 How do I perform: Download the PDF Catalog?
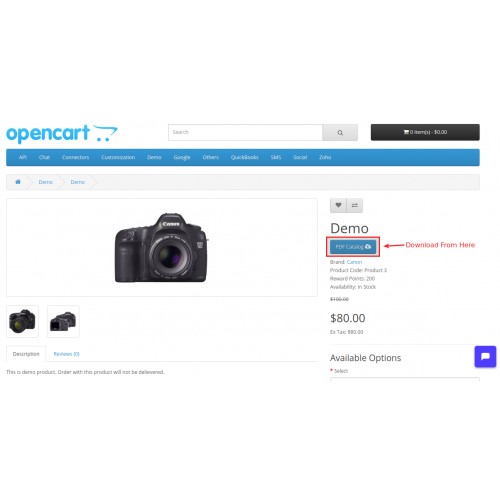[353, 247]
